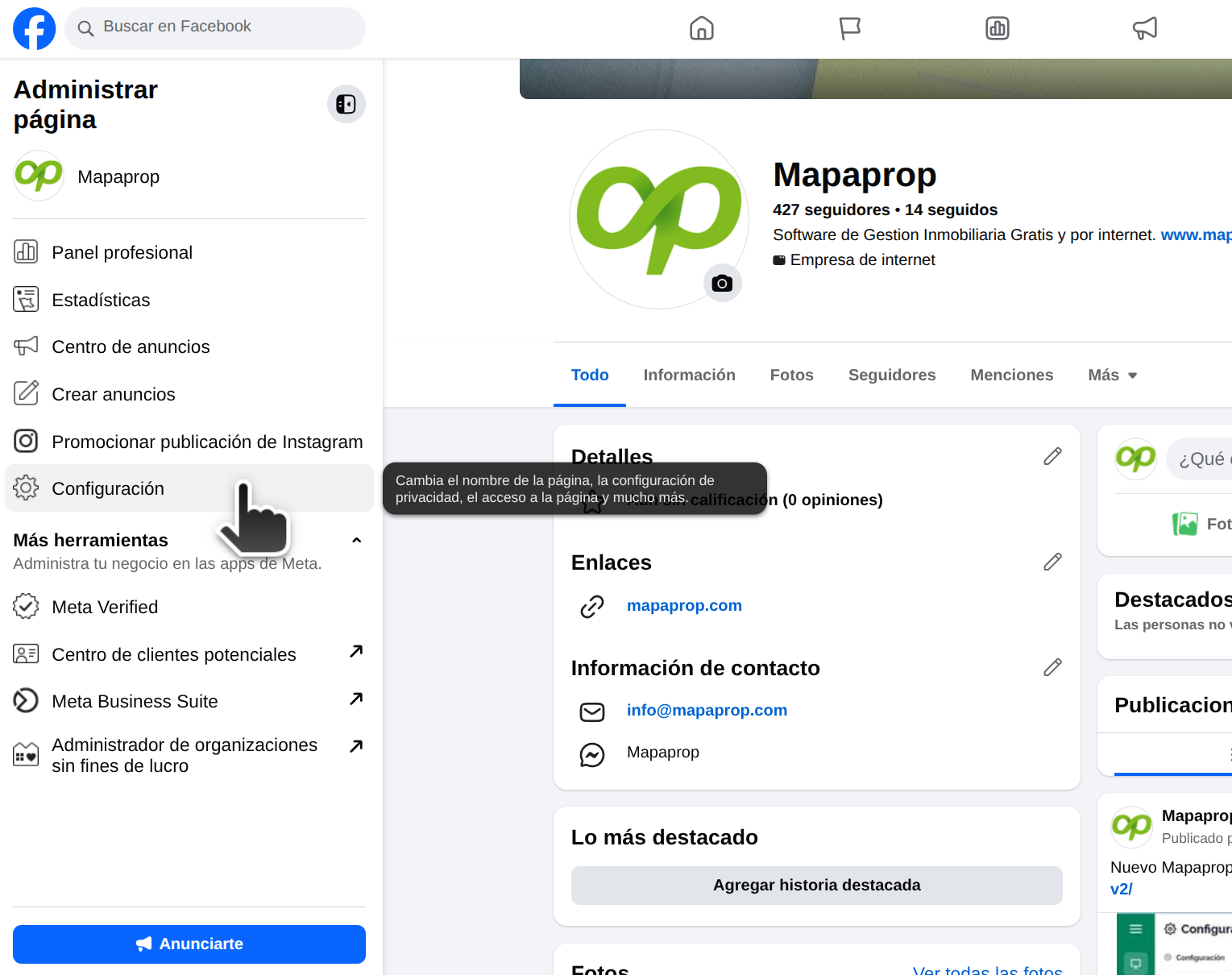Click the Ver todas las fotos link
This screenshot has width=1232, height=975.
pyautogui.click(x=987, y=969)
